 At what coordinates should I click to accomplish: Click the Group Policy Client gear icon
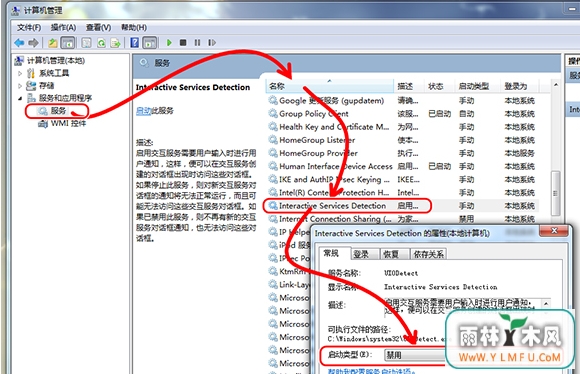[x=273, y=114]
